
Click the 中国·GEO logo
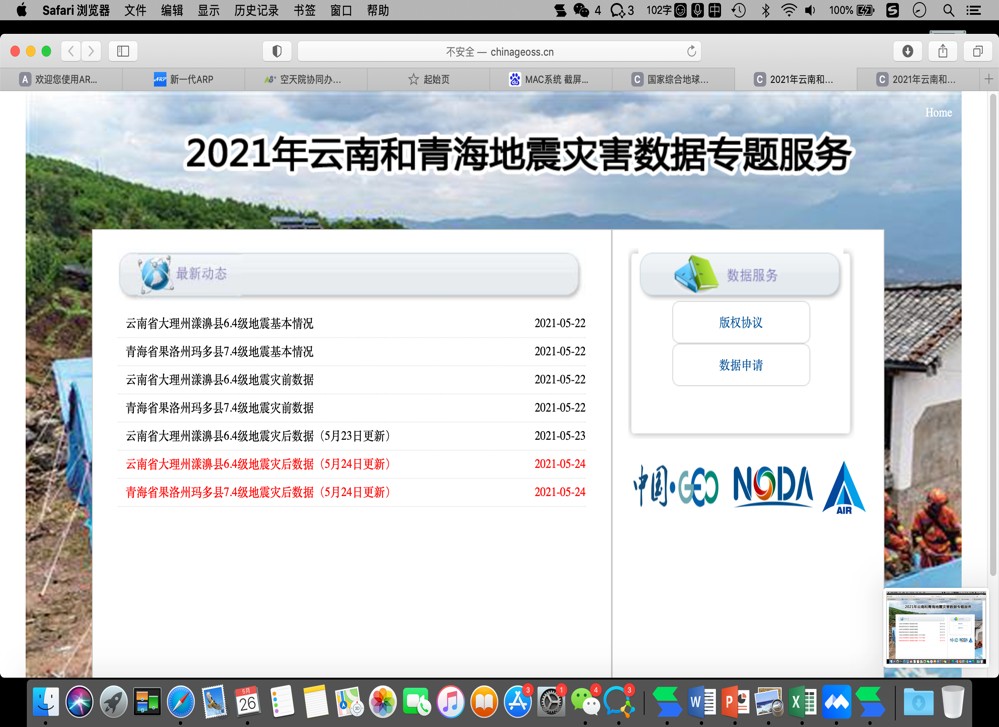point(676,489)
